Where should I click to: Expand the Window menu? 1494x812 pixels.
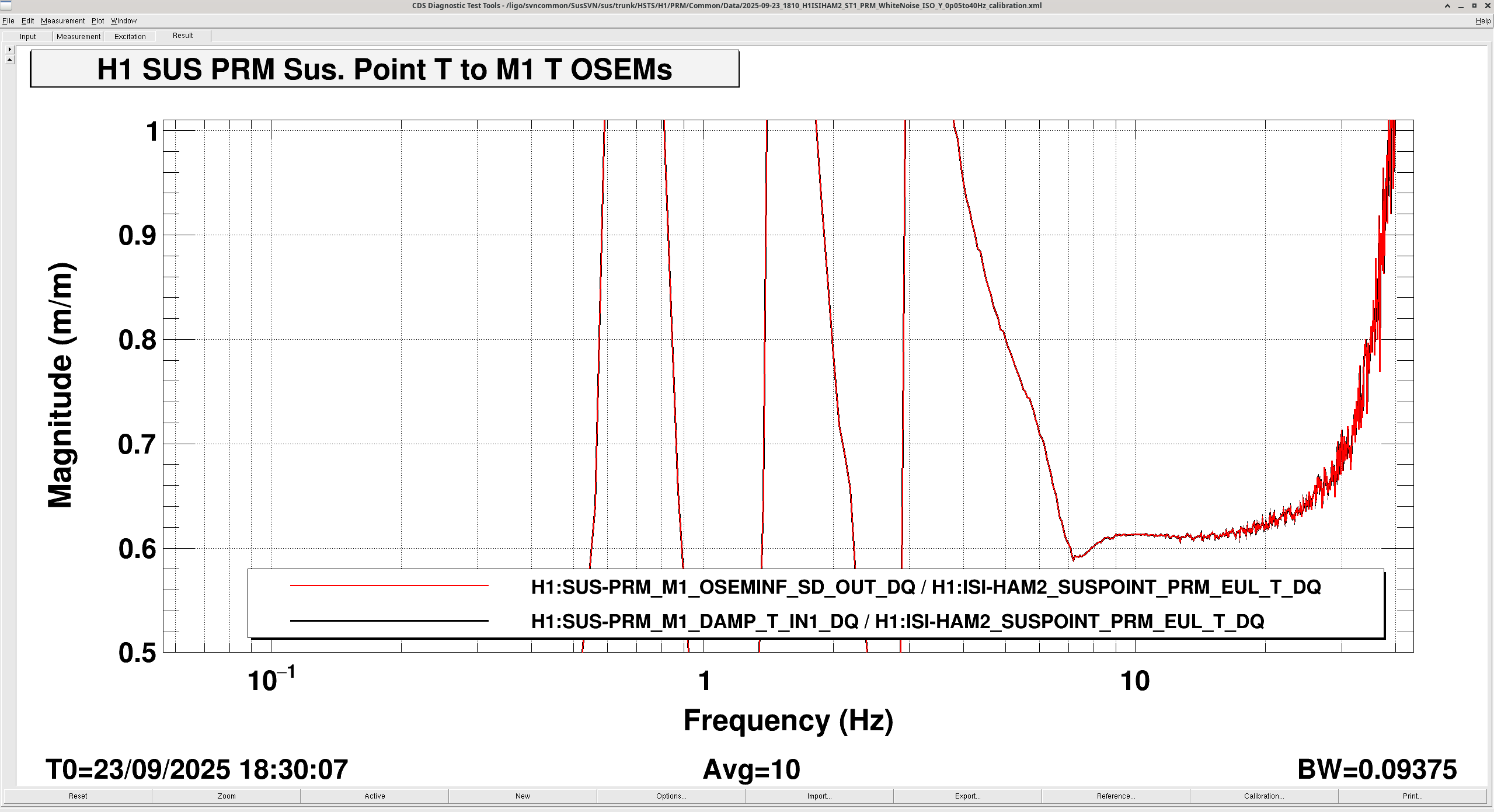[124, 21]
